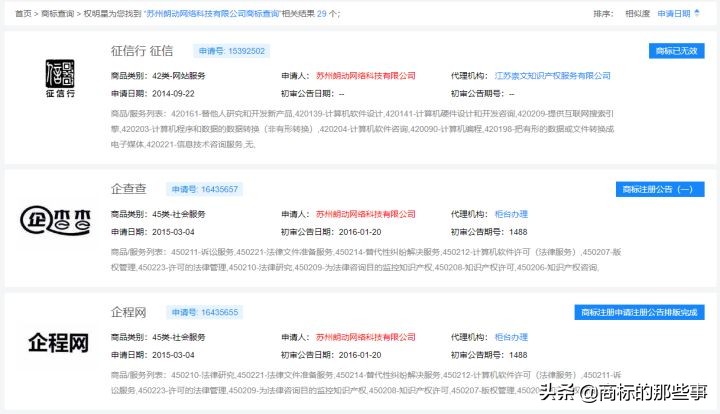This screenshot has height=414, width=720.
Task: Select 45类-社会服务 in the 企查查 row
Action: point(179,214)
